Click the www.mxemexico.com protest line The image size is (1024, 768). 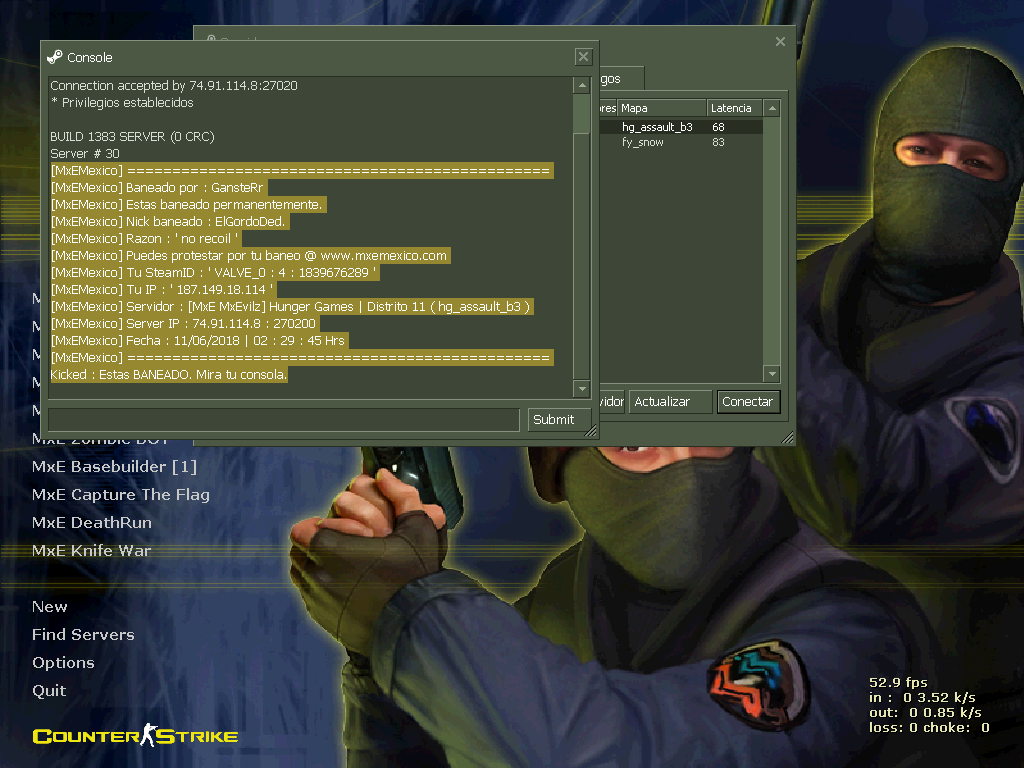tap(249, 255)
